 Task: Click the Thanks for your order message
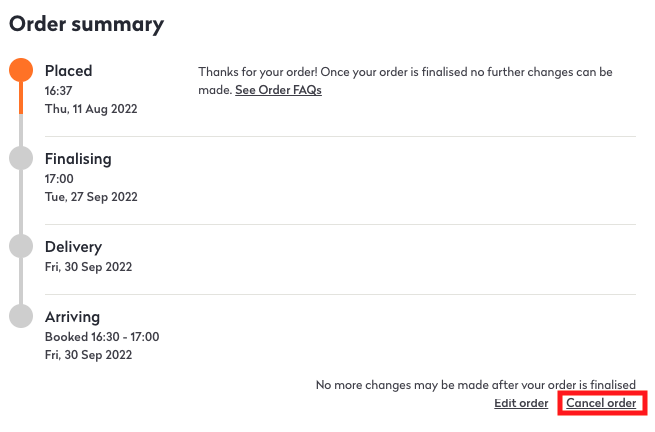[405, 73]
